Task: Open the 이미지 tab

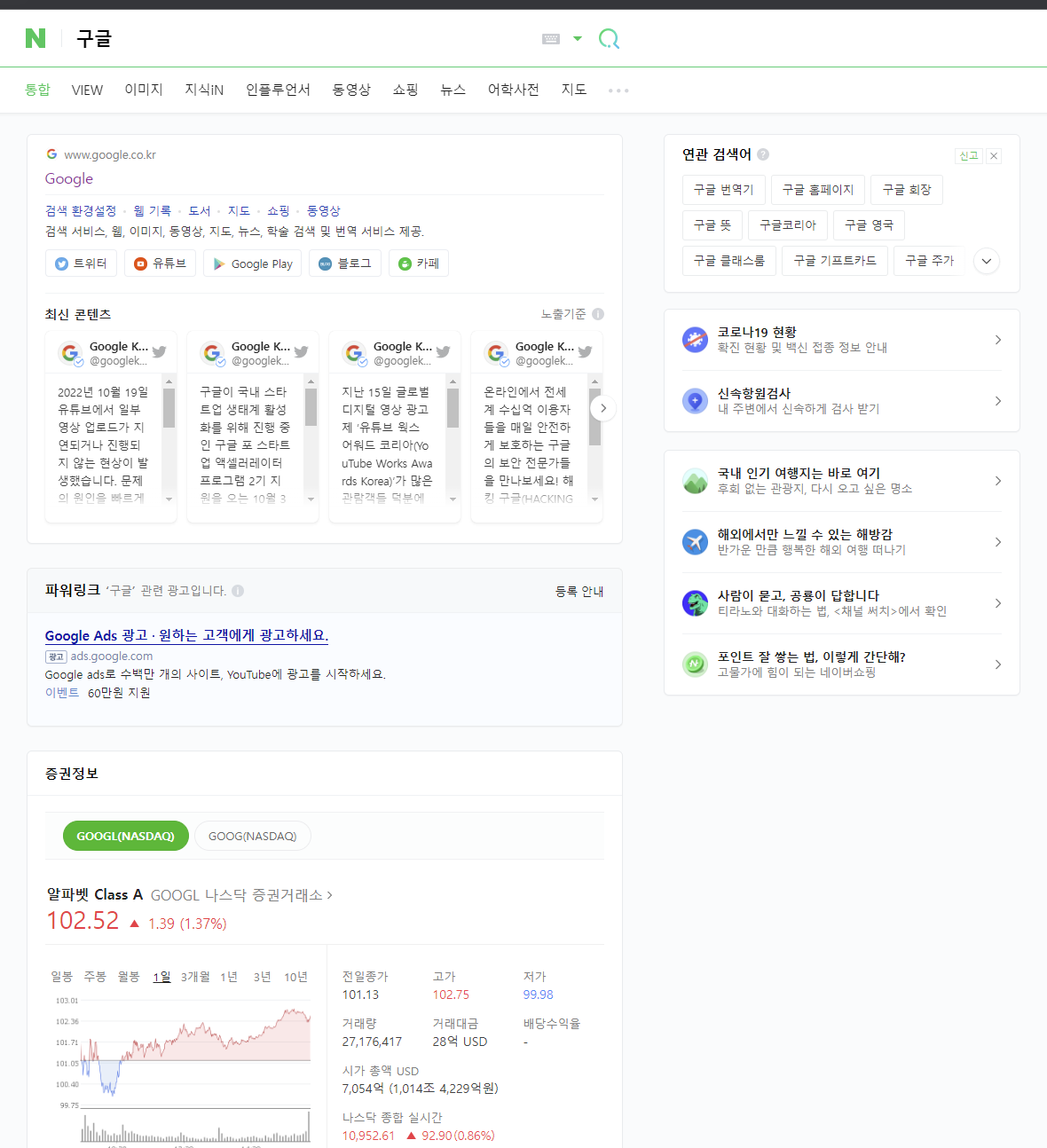Action: 144,90
